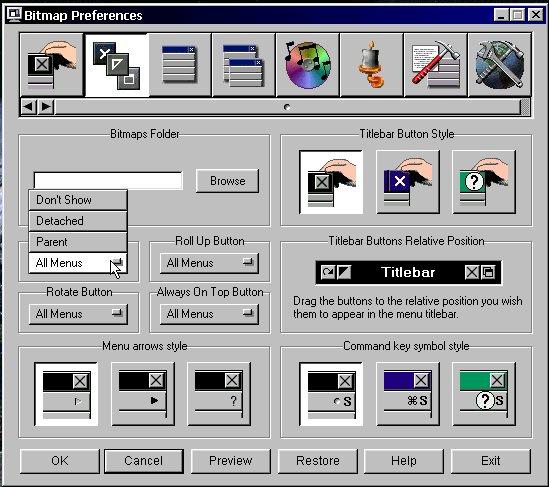Open the Rotate Button dropdown
This screenshot has width=549, height=487.
tap(78, 314)
